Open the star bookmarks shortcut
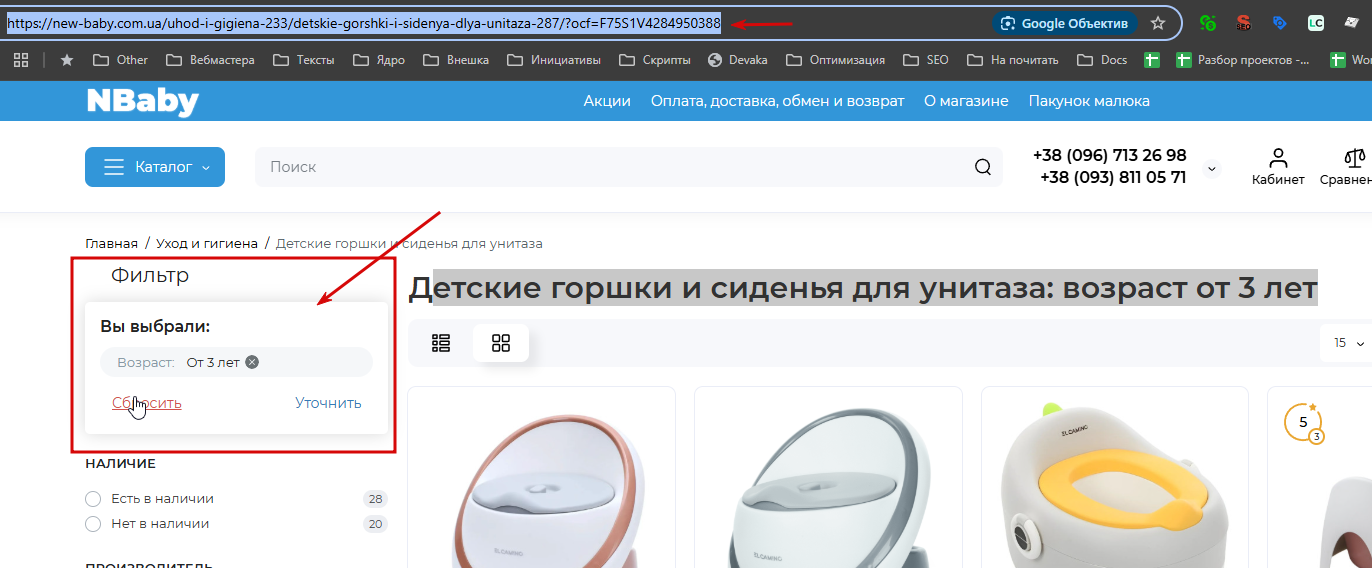Image resolution: width=1372 pixels, height=568 pixels. (67, 60)
